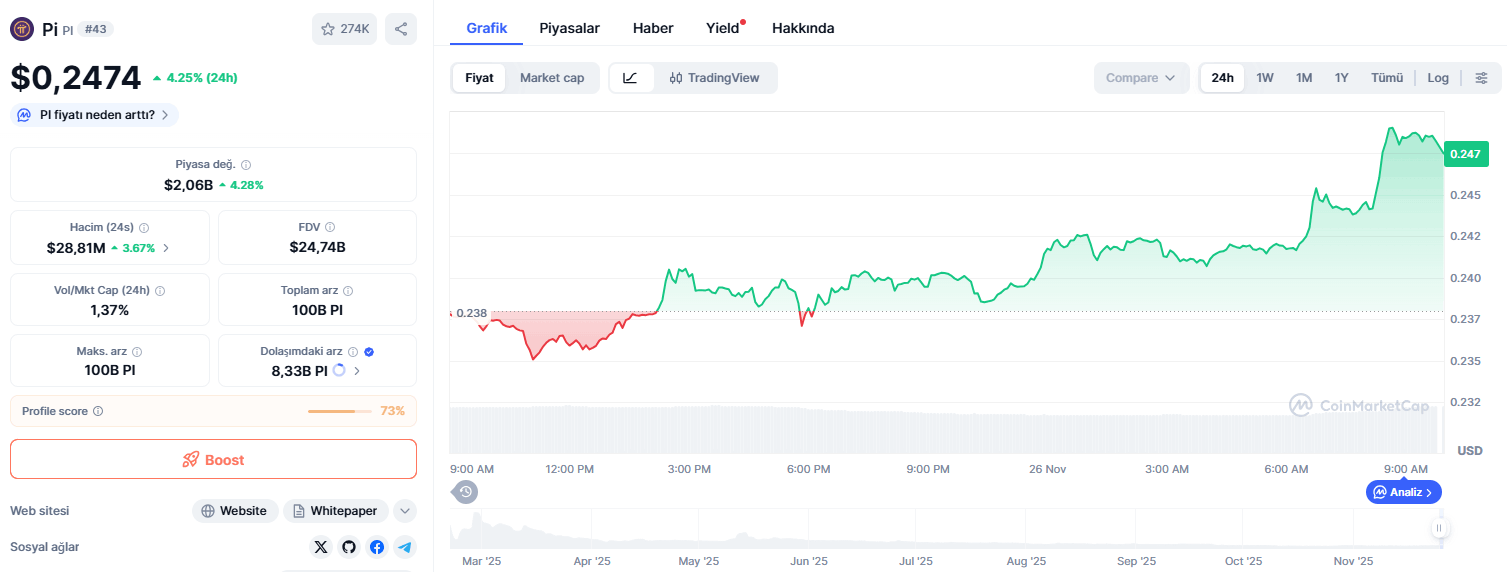This screenshot has width=1507, height=572.
Task: Click info icon beside Hacim (24s)
Action: (x=144, y=228)
